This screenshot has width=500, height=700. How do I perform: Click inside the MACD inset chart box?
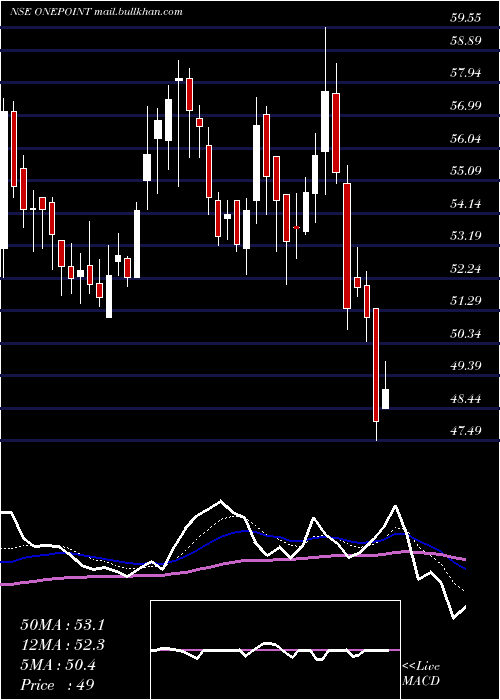click(275, 650)
